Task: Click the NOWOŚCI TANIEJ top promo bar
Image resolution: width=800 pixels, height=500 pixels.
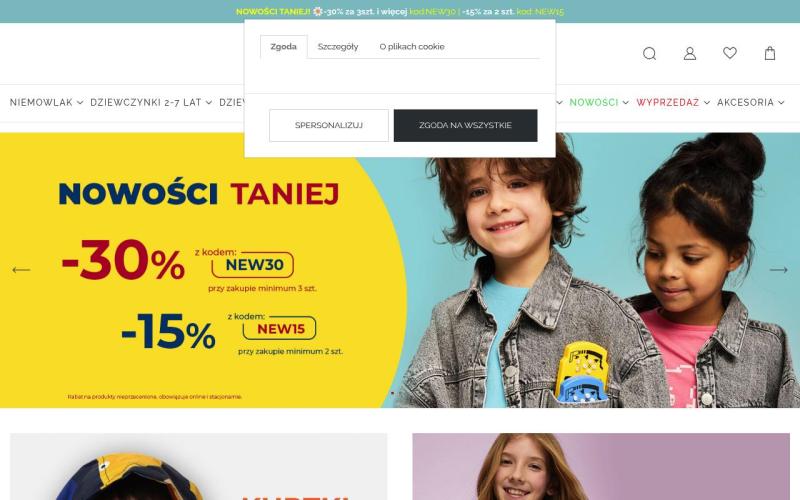Action: tap(400, 11)
